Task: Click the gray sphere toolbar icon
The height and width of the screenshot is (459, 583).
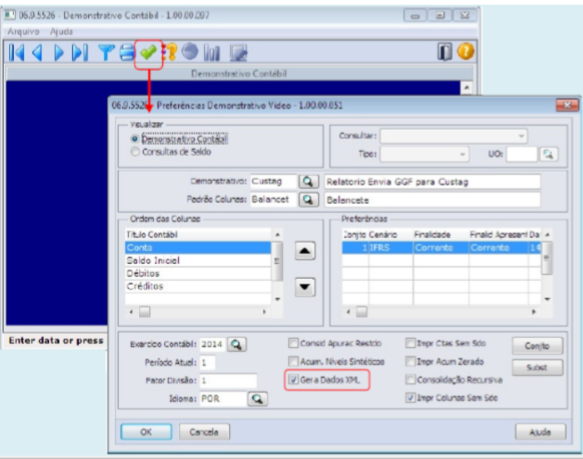Action: [x=190, y=52]
